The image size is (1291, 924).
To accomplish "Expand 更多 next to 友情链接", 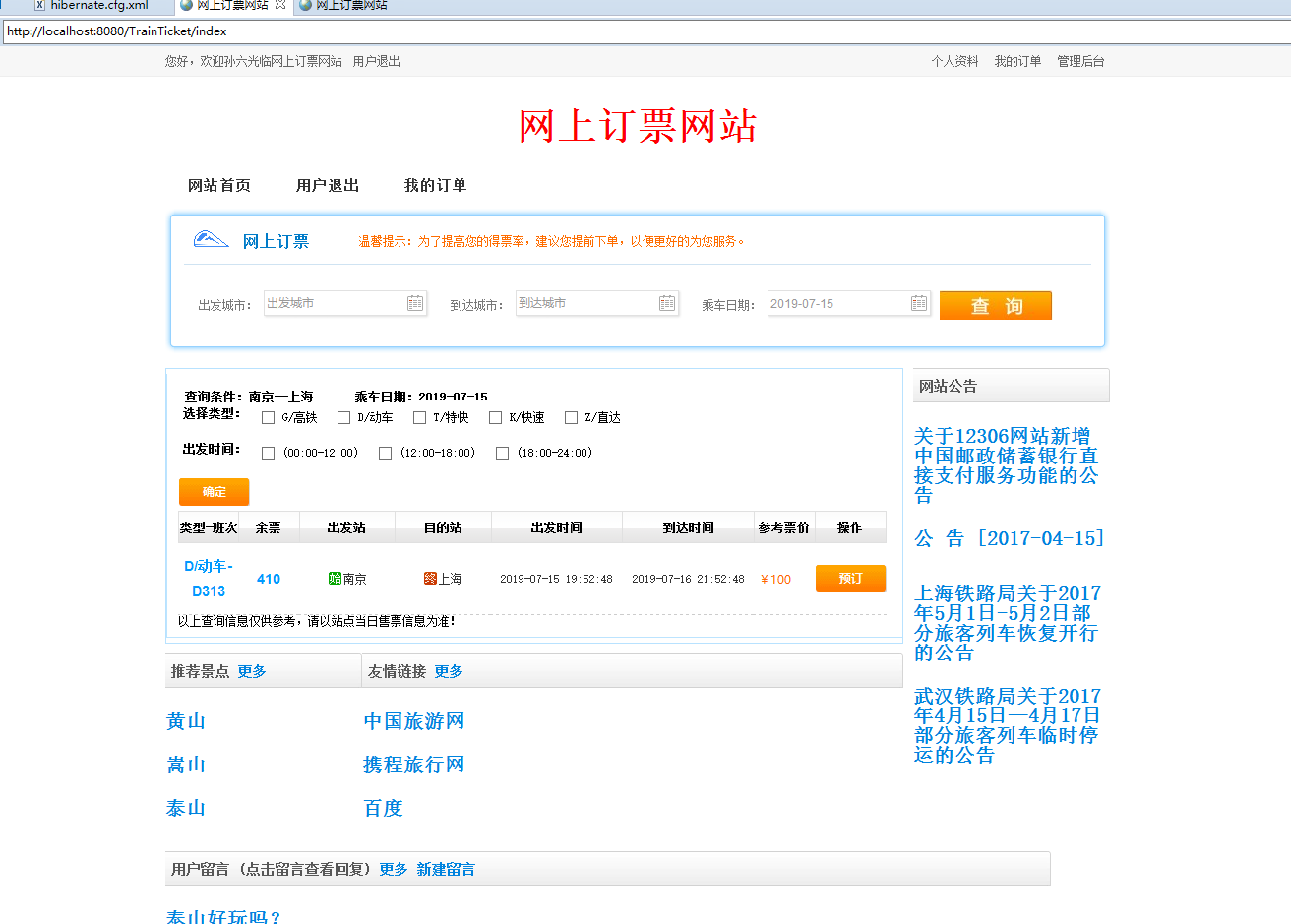I will [448, 671].
